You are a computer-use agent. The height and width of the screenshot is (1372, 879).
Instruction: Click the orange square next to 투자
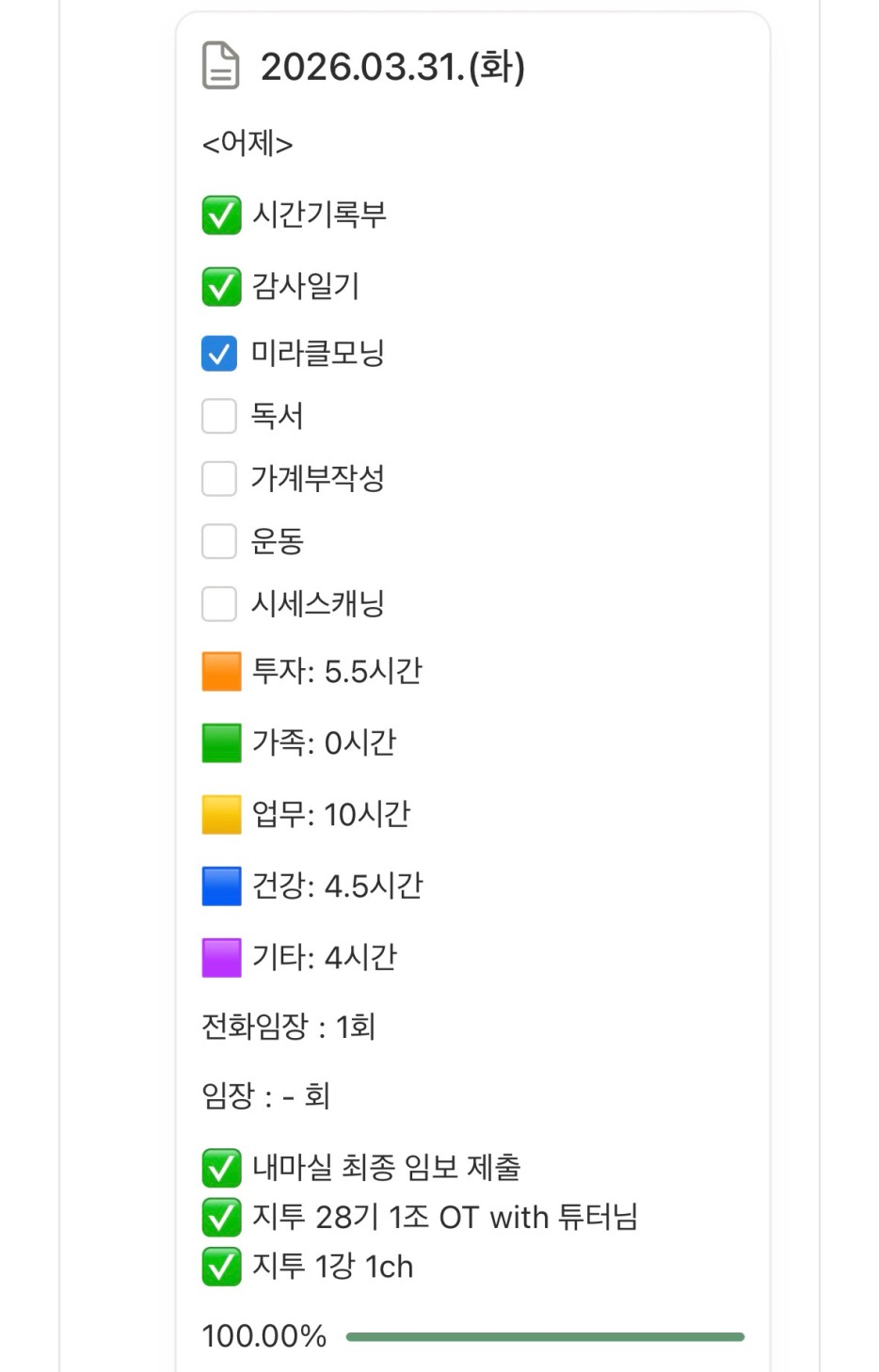tap(221, 672)
